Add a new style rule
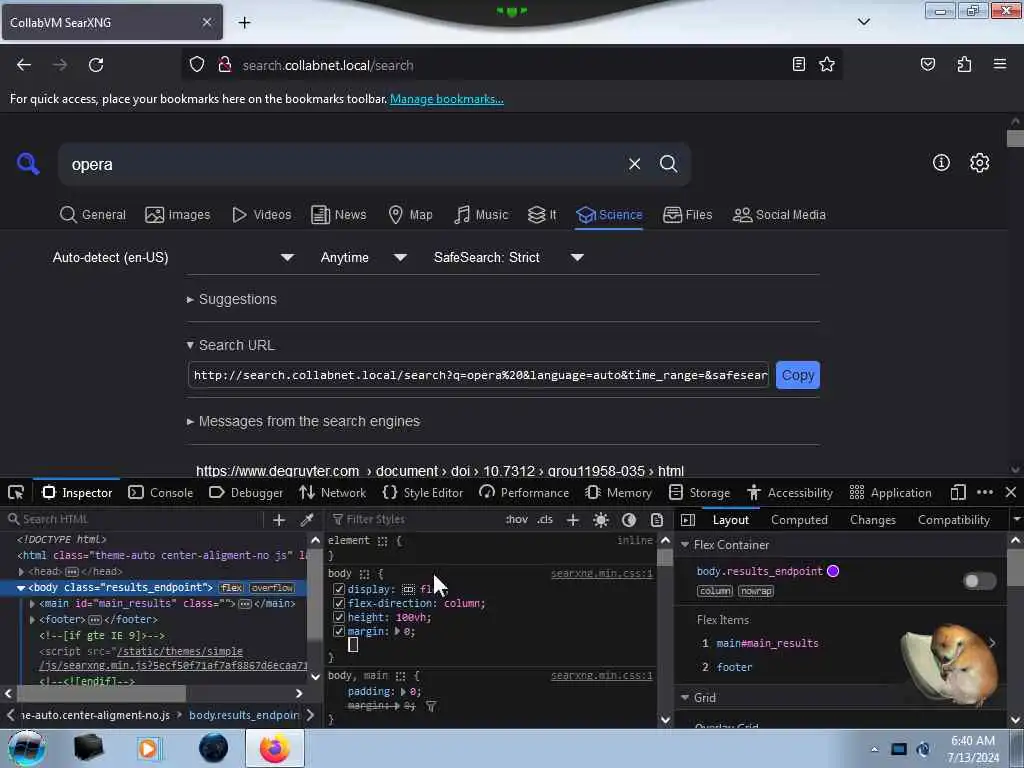 click(x=573, y=520)
